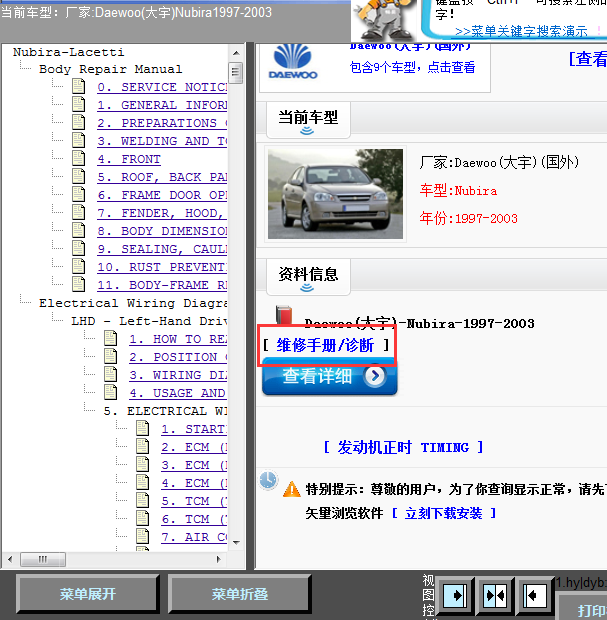Click the Nubira car photo
Screen dimensions: 607x620
tap(335, 194)
